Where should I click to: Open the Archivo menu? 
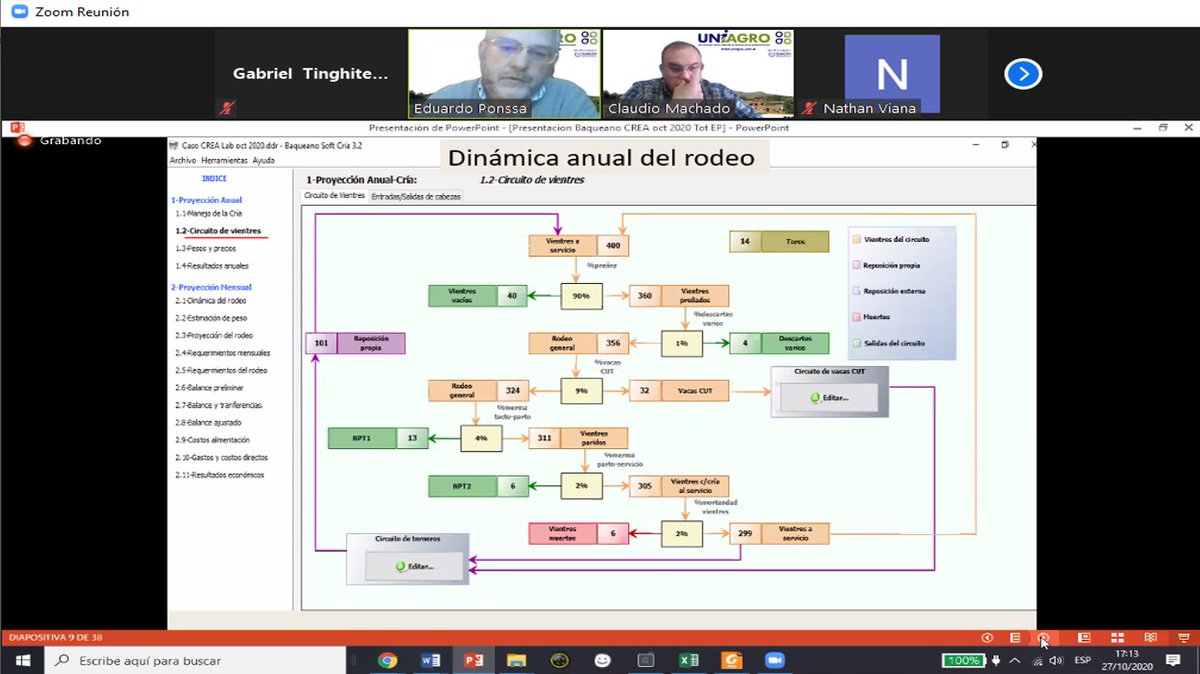183,160
